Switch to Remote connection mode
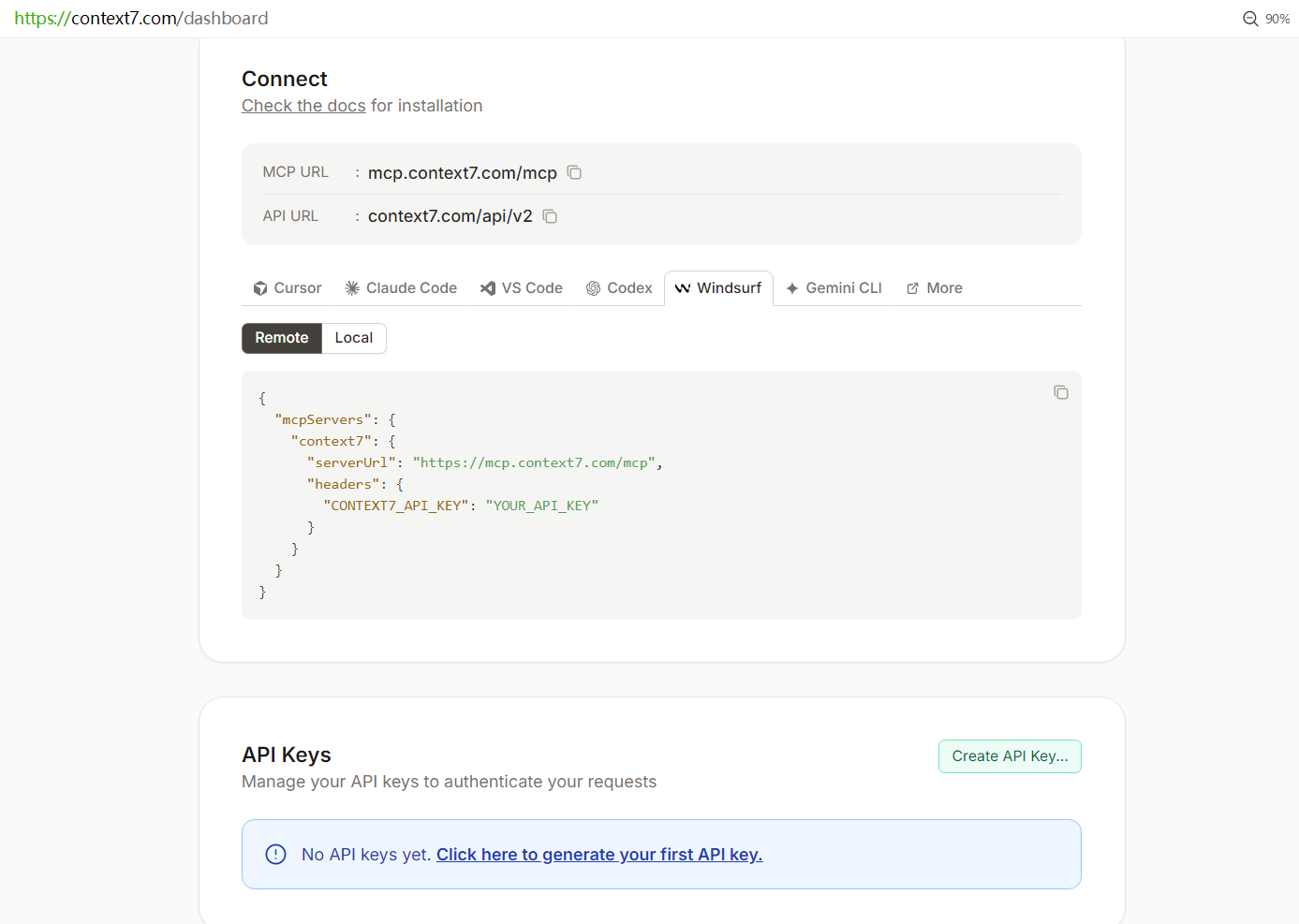 282,338
